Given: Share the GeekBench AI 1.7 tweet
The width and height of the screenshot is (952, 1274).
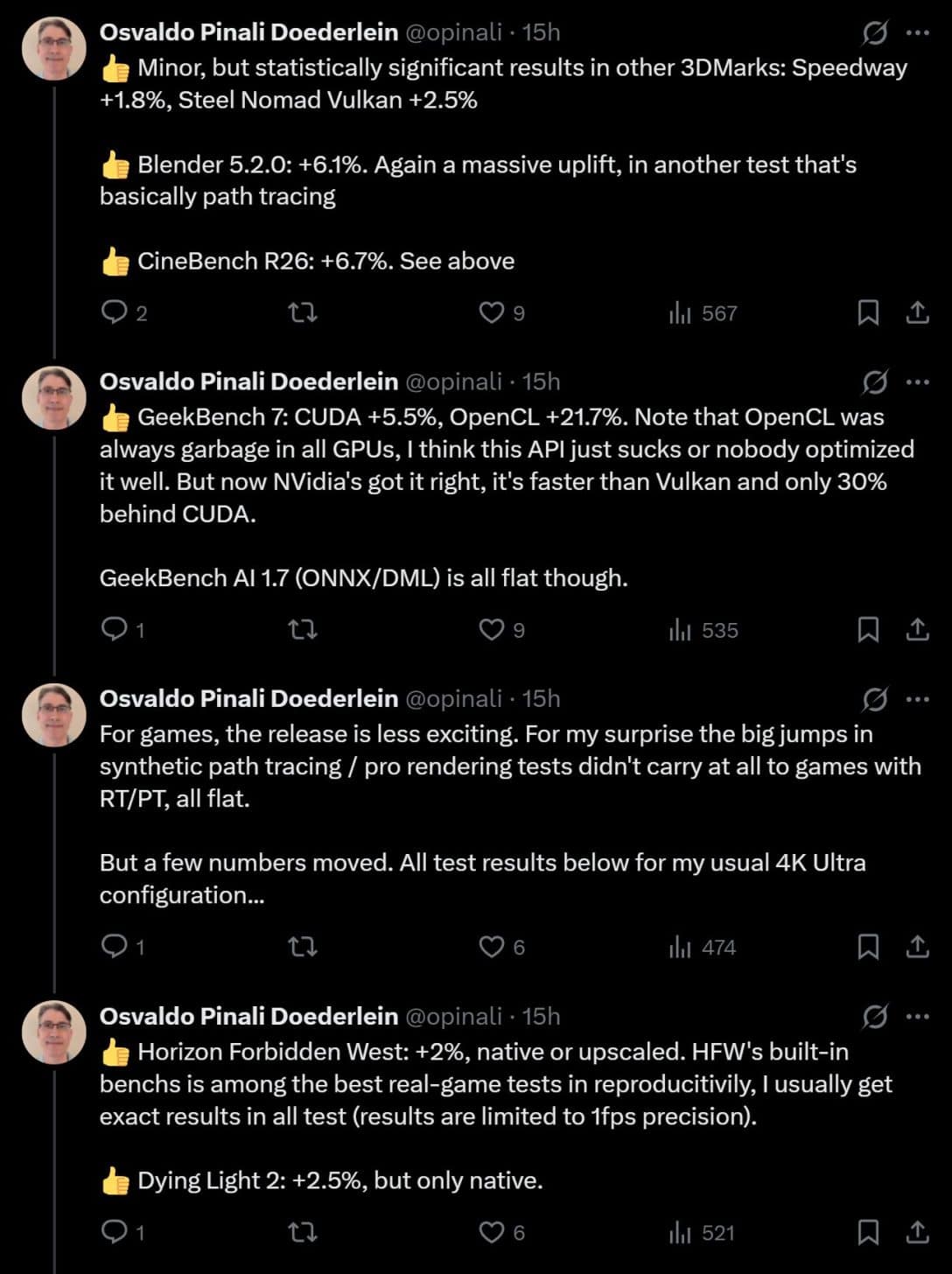Looking at the screenshot, I should point(917,629).
